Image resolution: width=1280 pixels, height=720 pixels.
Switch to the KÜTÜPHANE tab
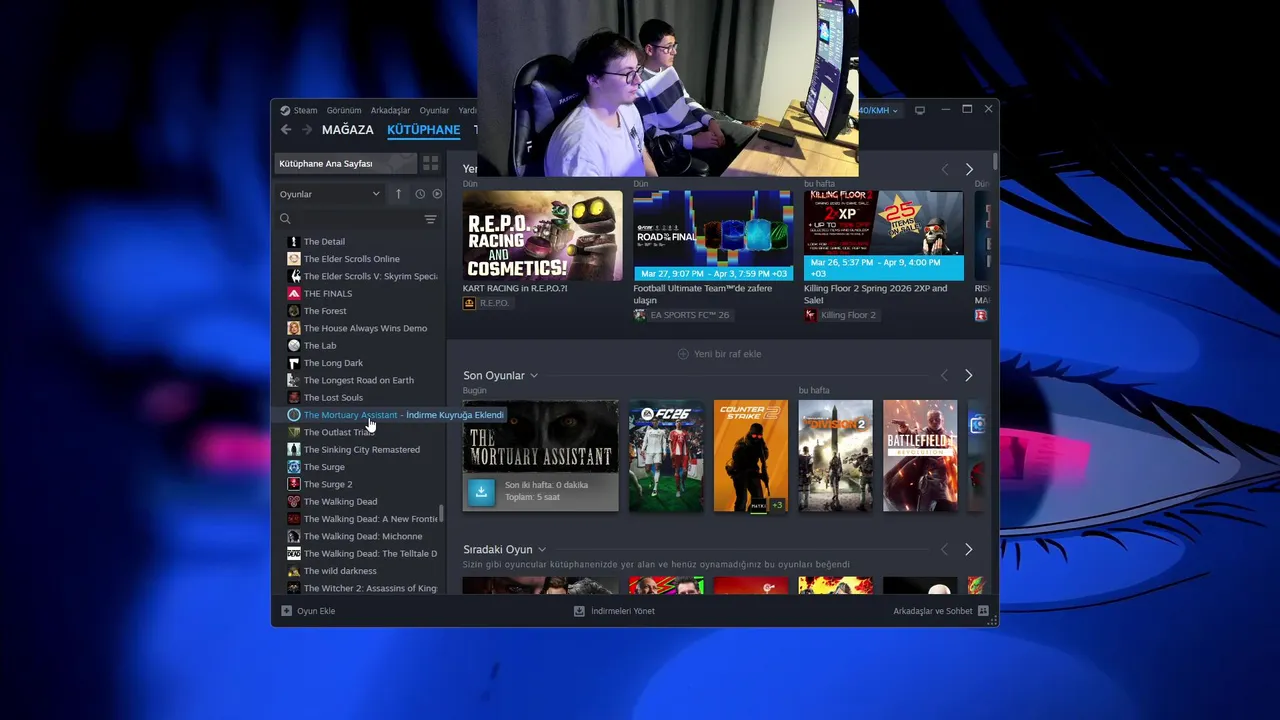pos(423,130)
